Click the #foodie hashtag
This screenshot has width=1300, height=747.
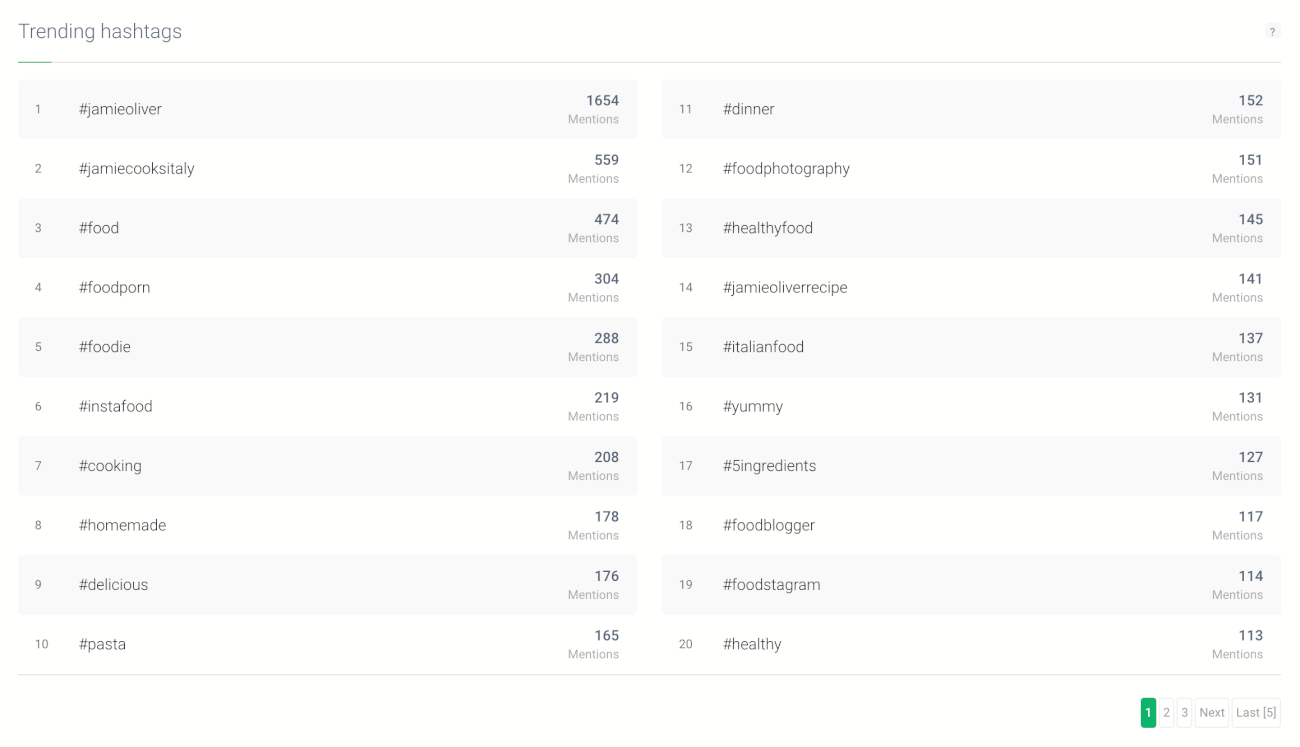coord(105,347)
